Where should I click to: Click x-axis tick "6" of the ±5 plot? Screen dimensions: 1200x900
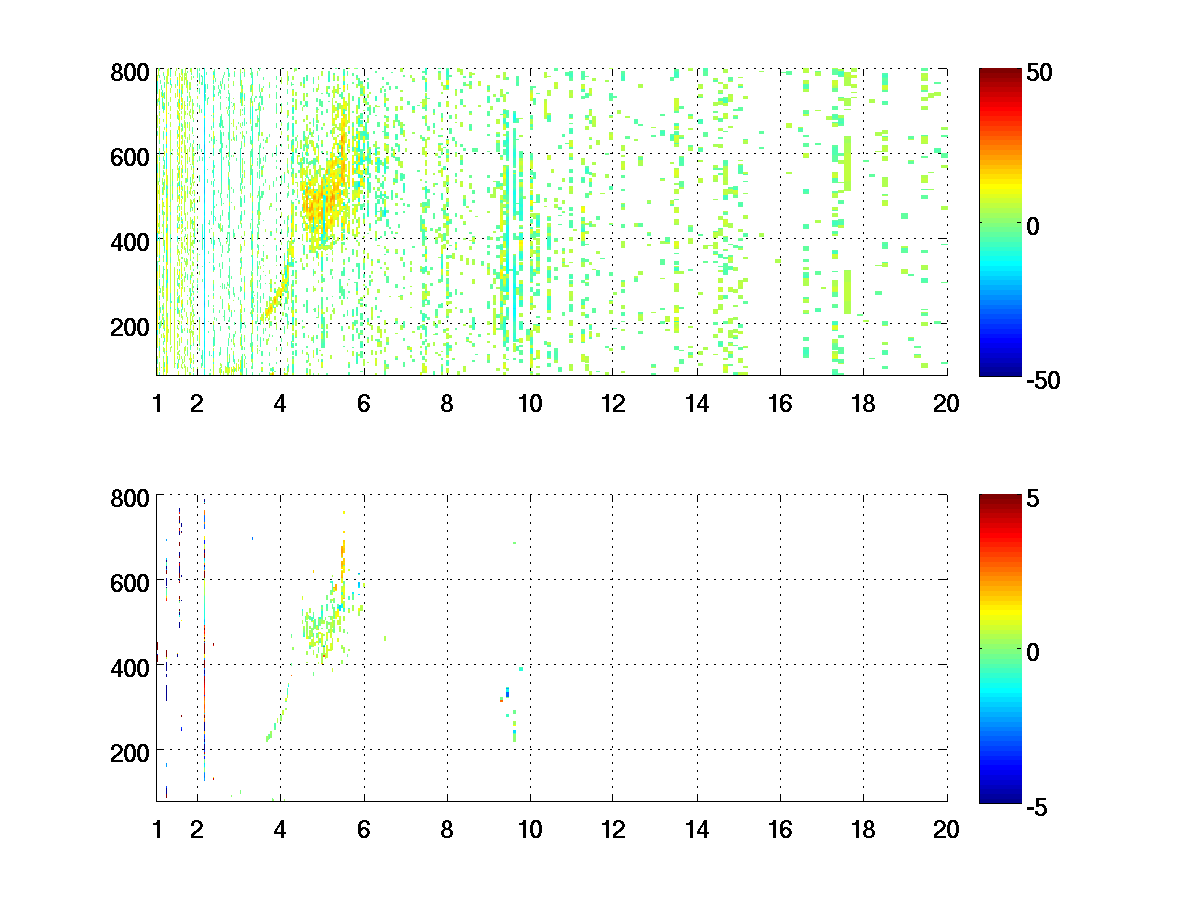click(x=363, y=829)
